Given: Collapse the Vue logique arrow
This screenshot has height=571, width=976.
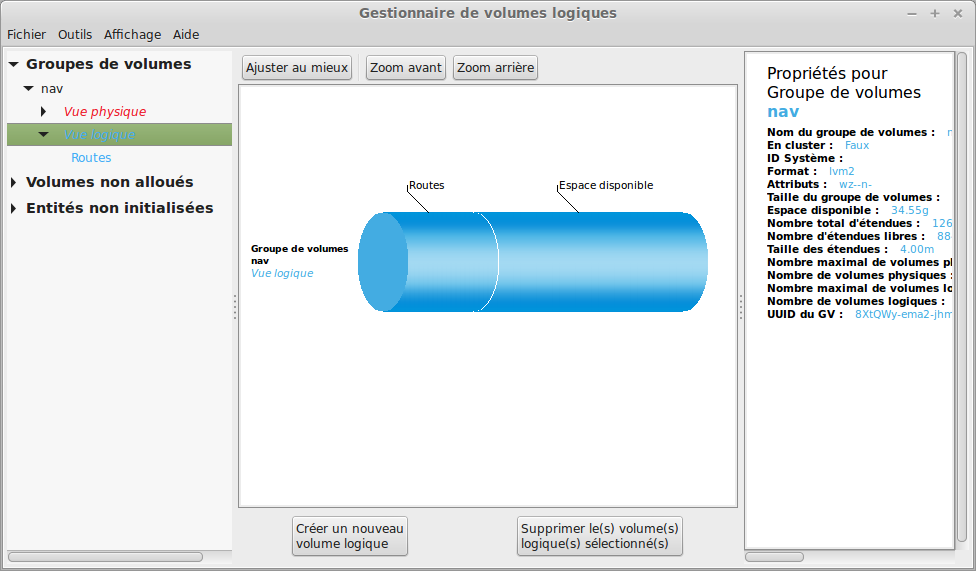Looking at the screenshot, I should pyautogui.click(x=44, y=134).
